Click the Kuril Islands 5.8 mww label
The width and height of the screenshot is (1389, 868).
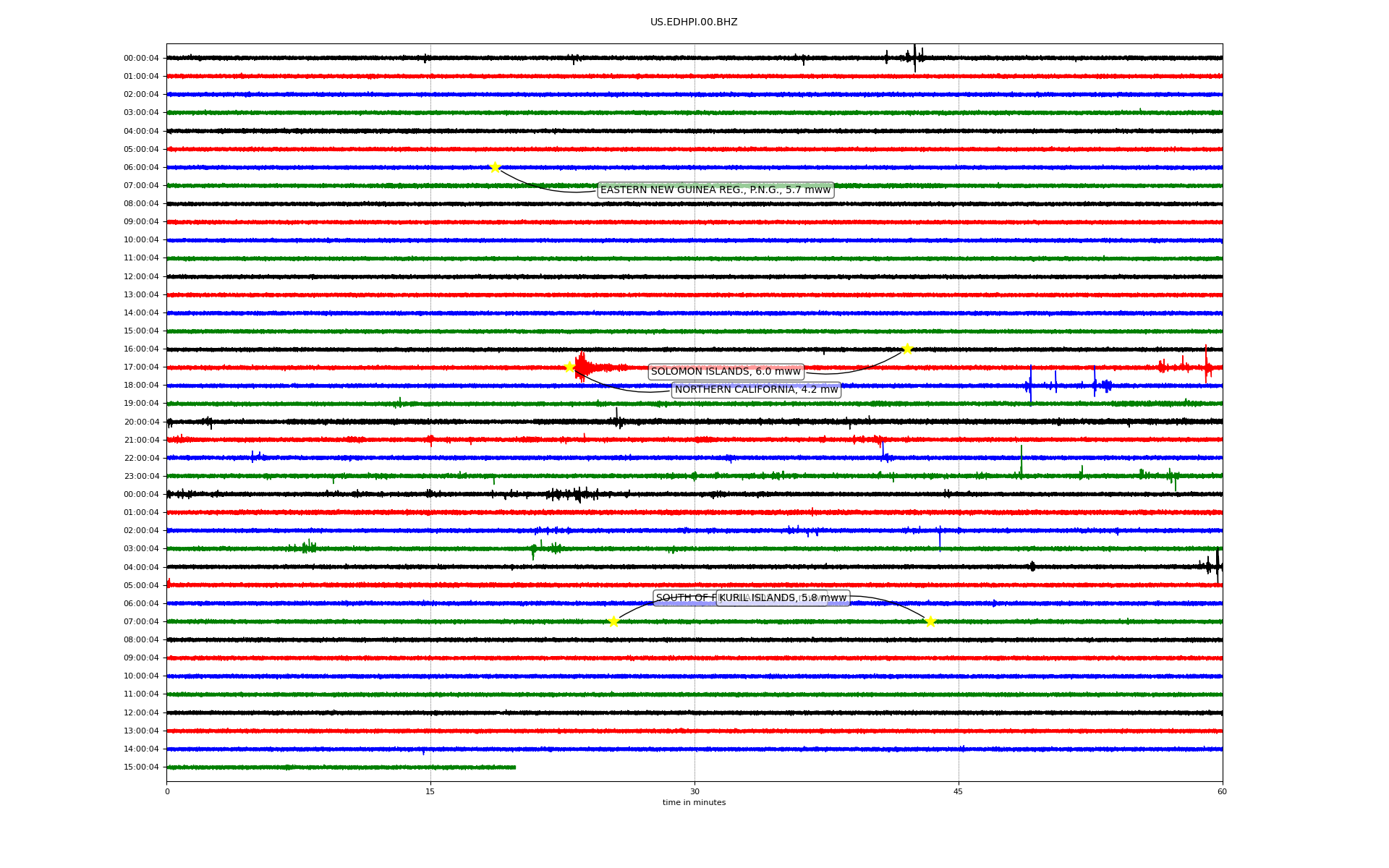tap(783, 598)
